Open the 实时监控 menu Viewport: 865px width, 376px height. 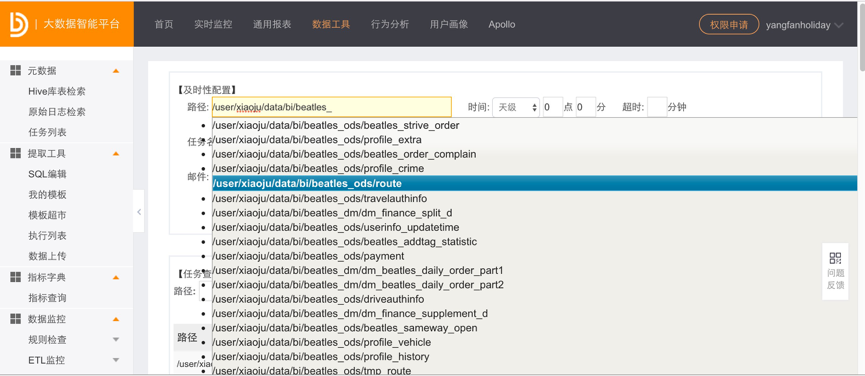[213, 24]
